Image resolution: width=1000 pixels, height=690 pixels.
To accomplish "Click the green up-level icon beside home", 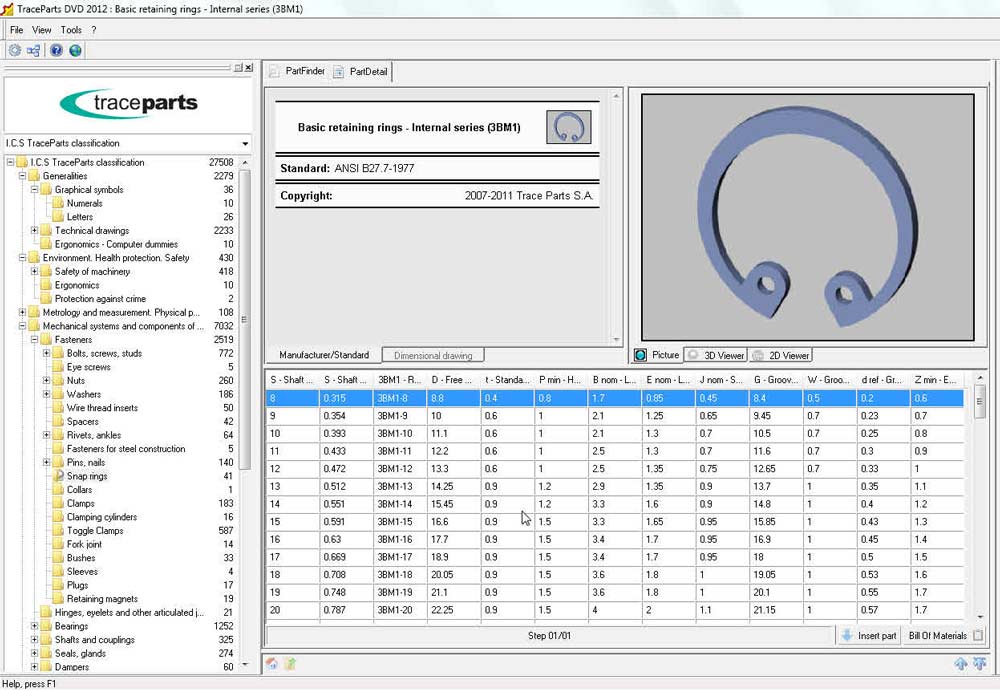I will click(290, 664).
